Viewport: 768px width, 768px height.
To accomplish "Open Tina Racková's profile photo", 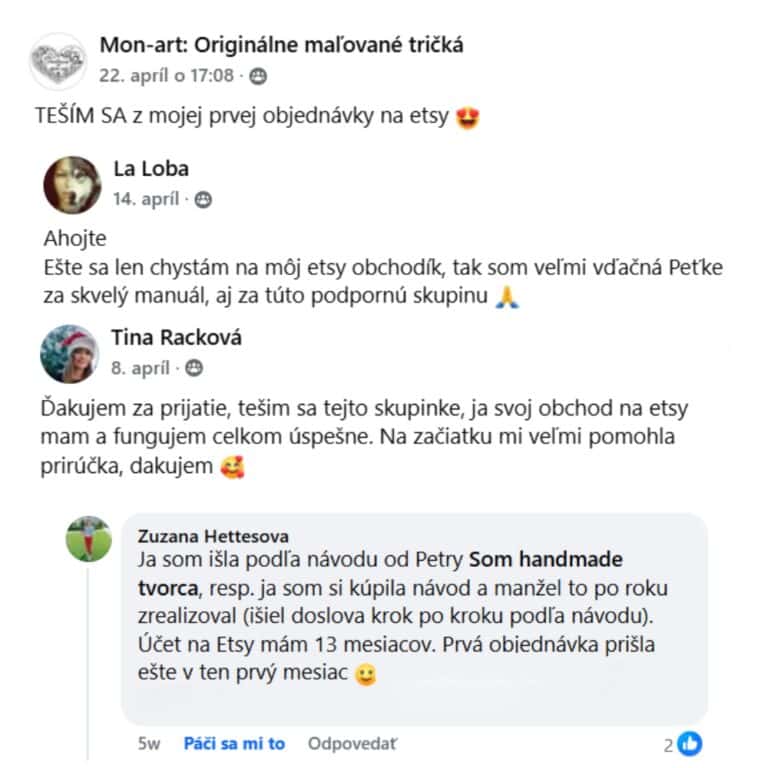I will click(70, 354).
